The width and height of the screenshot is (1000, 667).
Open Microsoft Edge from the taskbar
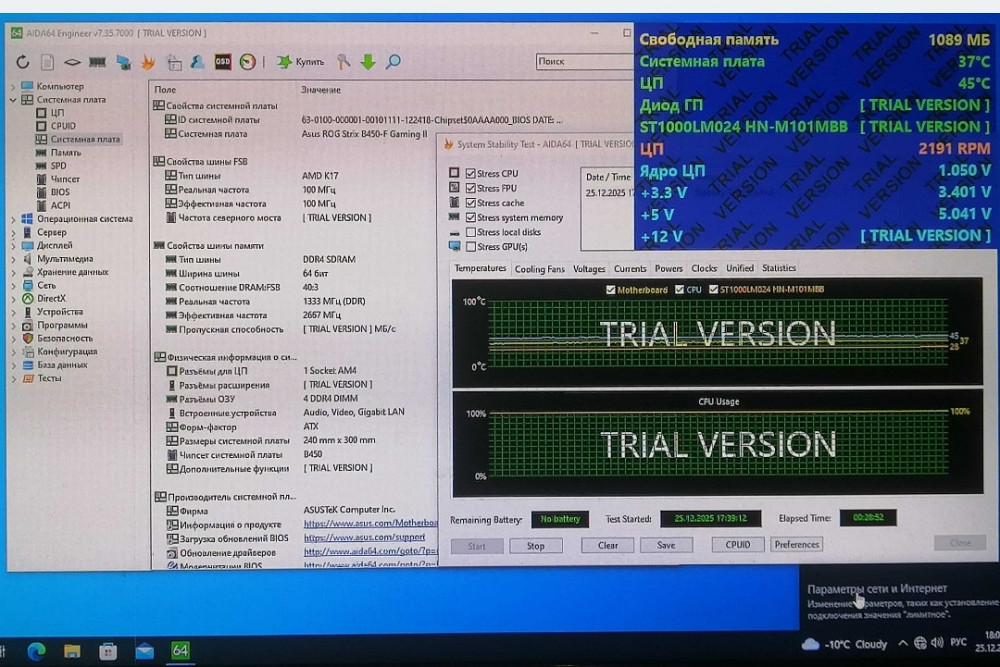(x=36, y=651)
